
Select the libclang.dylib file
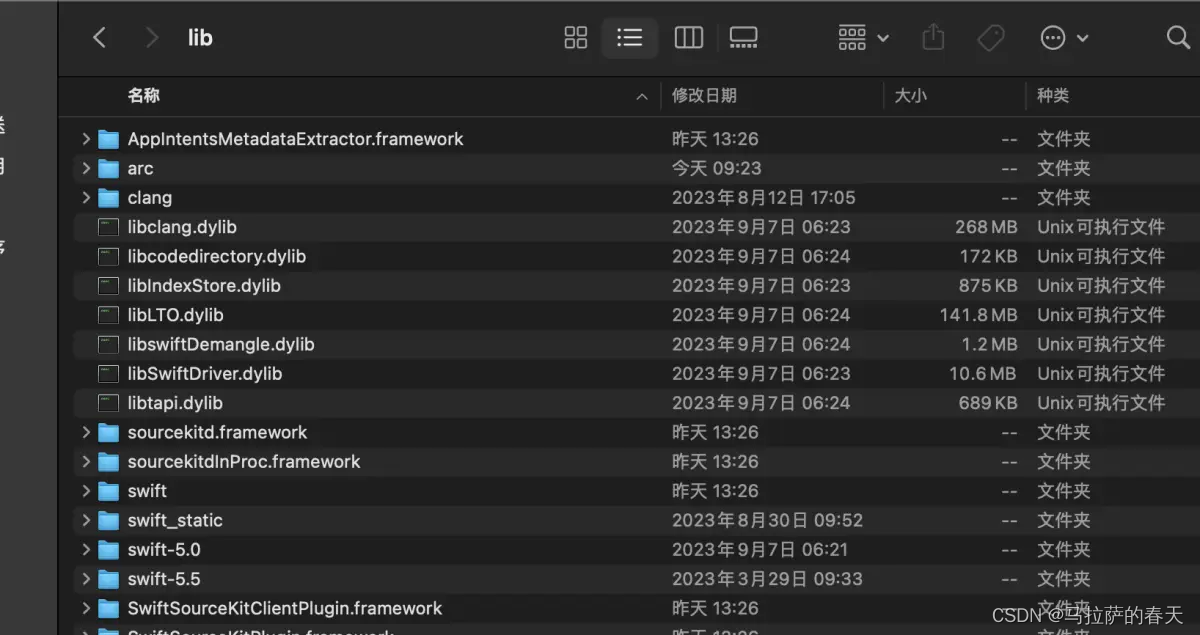[x=182, y=227]
